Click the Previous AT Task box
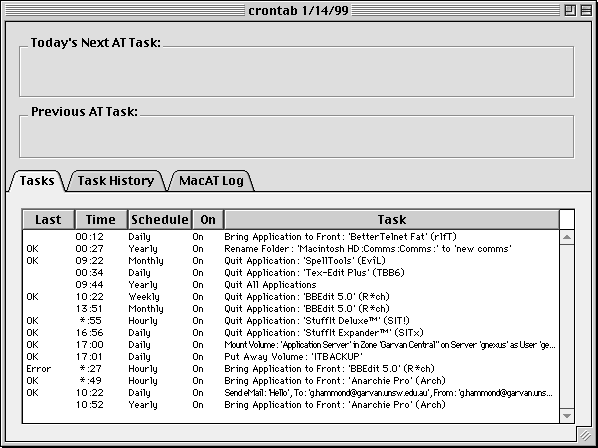This screenshot has width=598, height=448. click(296, 136)
